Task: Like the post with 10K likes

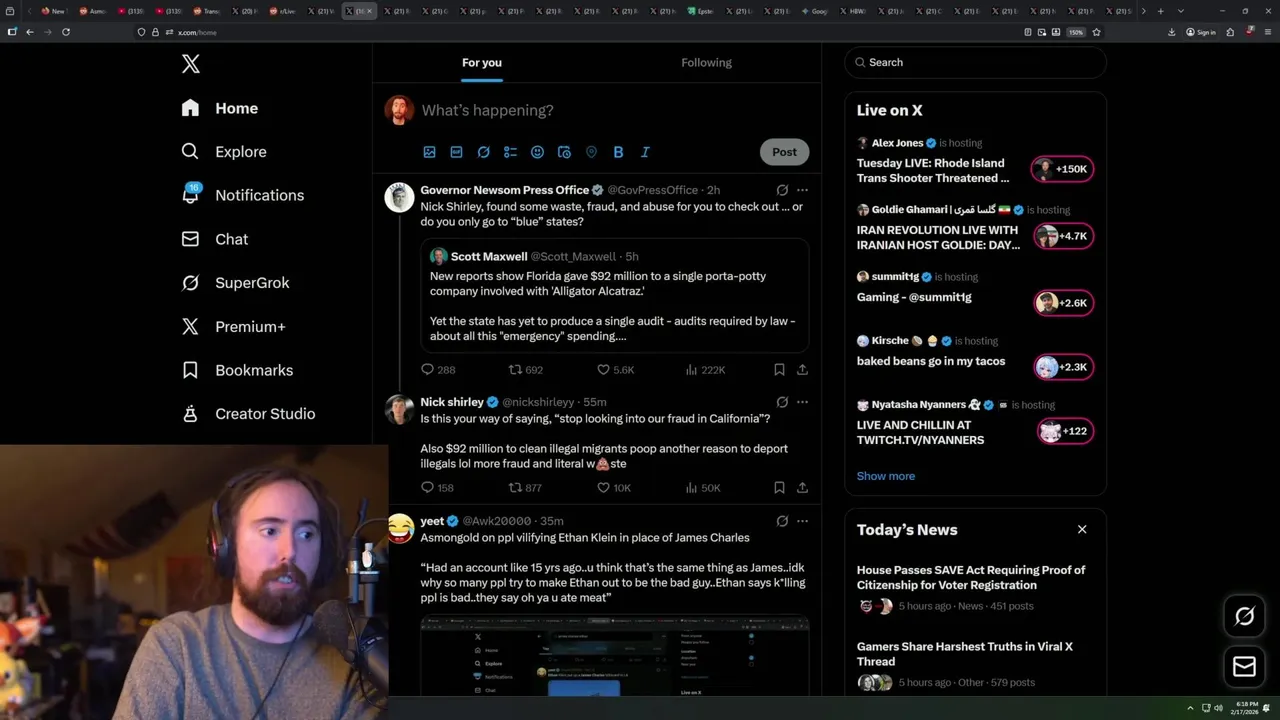Action: [x=614, y=488]
